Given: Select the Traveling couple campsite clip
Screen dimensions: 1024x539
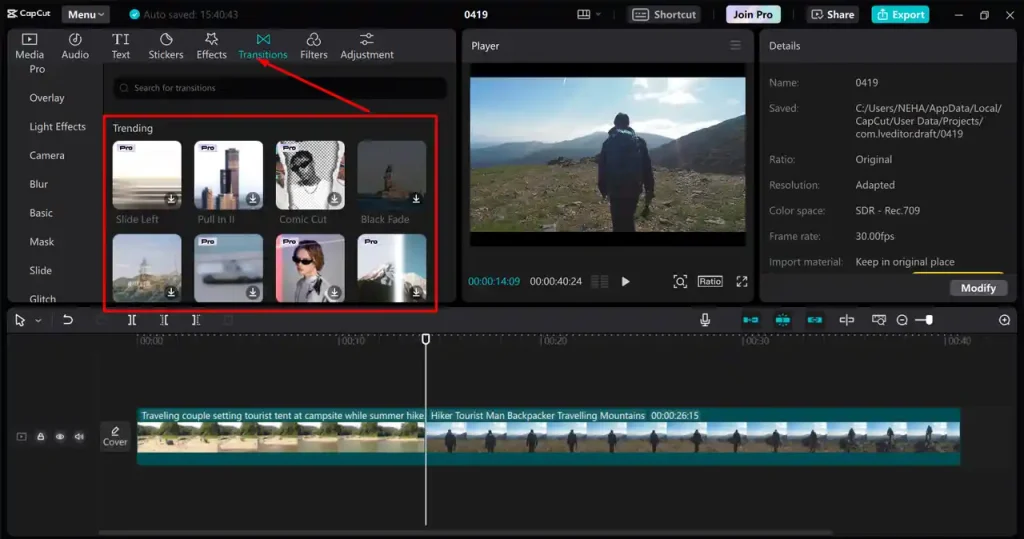Looking at the screenshot, I should coord(281,436).
